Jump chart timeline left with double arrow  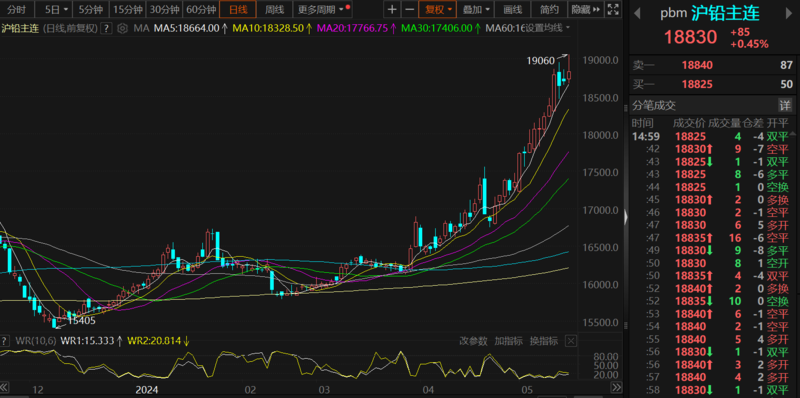click(5, 387)
